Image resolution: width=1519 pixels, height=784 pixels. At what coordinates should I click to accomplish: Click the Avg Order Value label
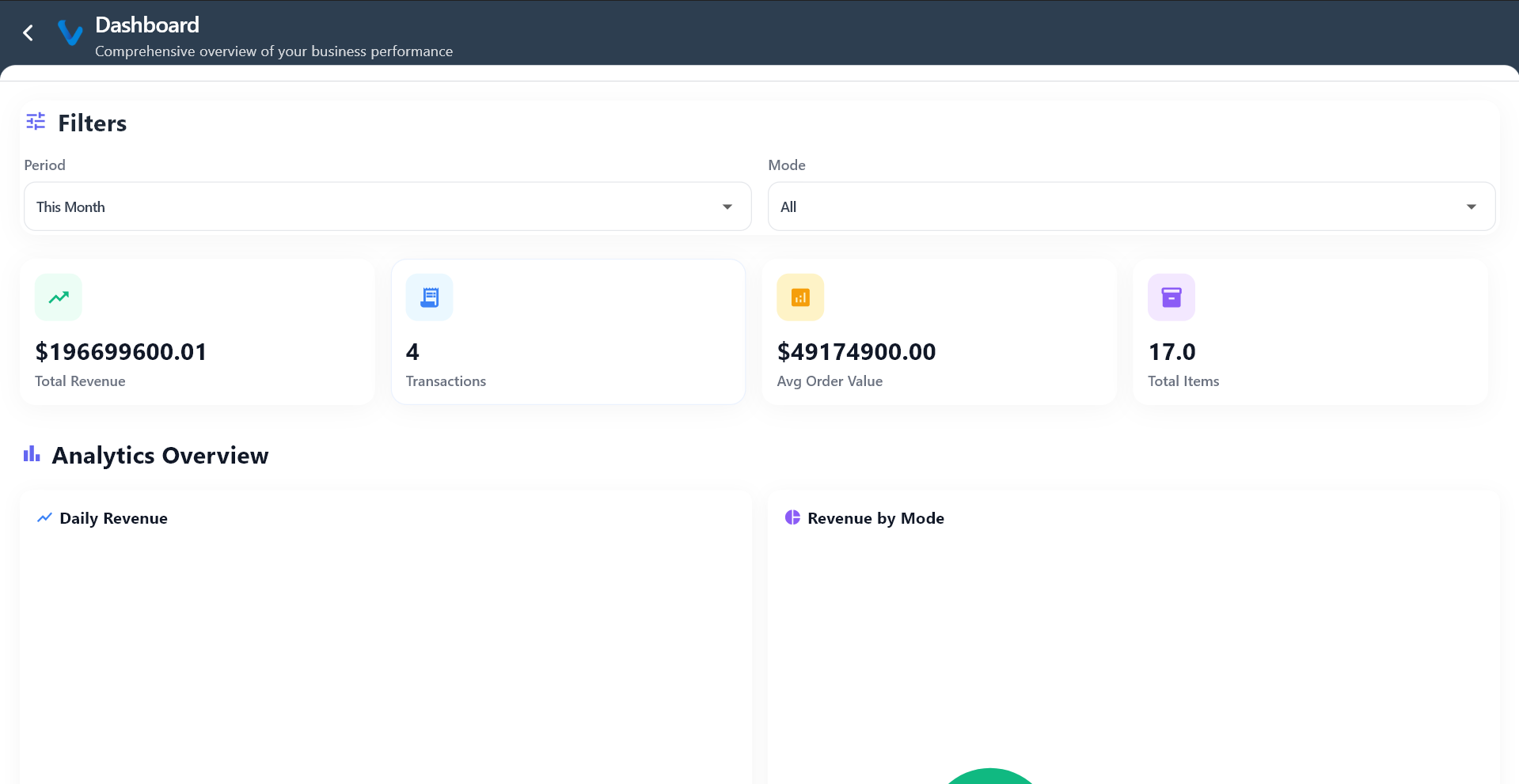(x=830, y=381)
